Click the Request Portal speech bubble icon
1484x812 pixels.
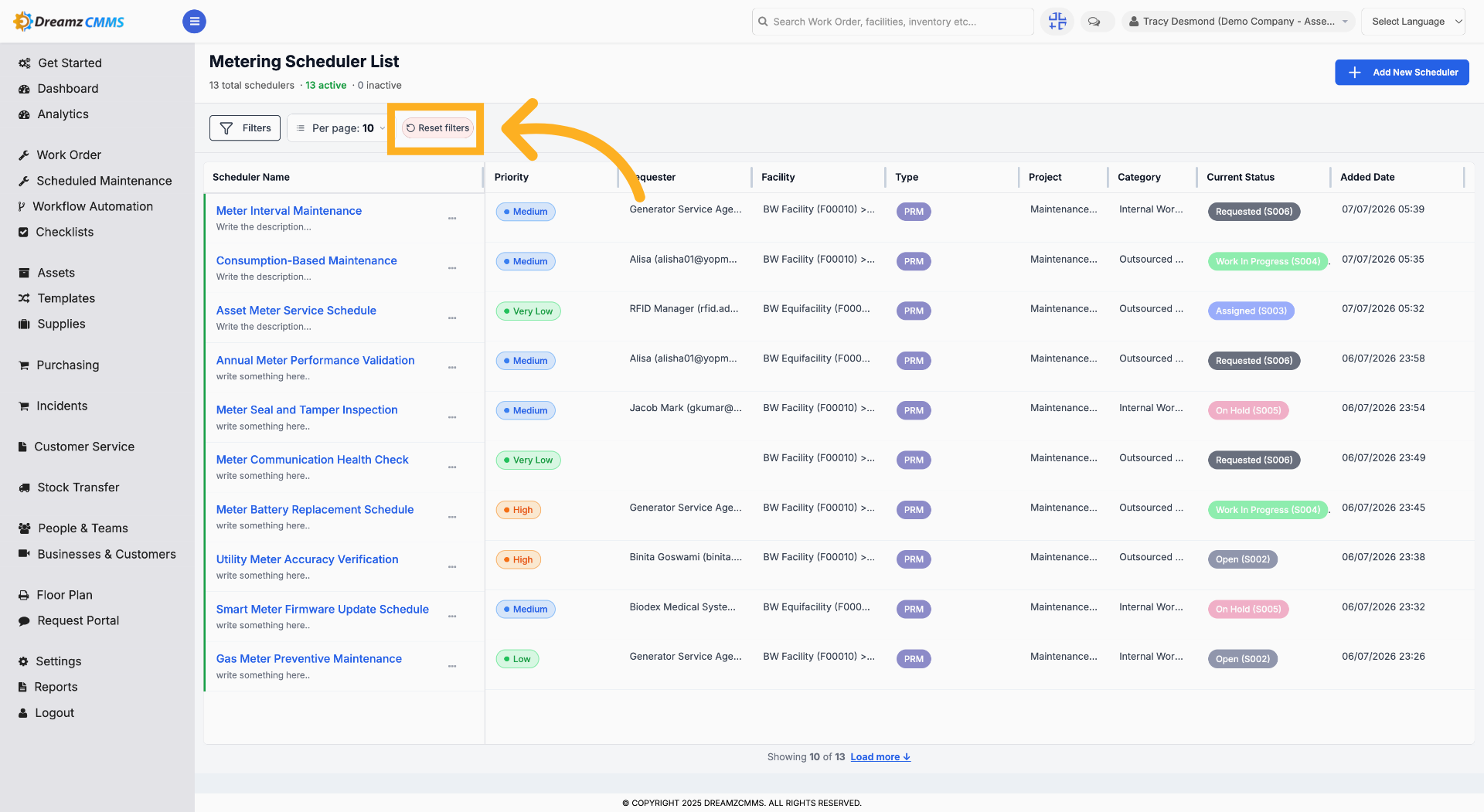pyautogui.click(x=24, y=620)
